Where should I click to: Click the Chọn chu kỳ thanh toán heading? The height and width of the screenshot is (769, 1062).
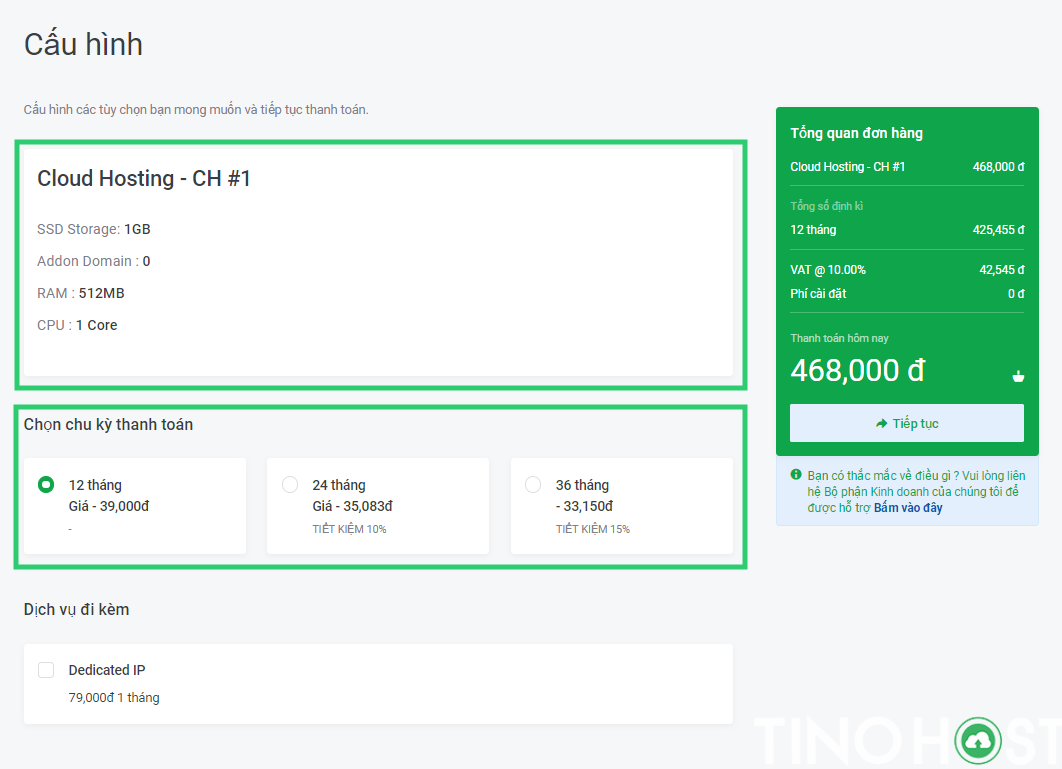tap(108, 425)
